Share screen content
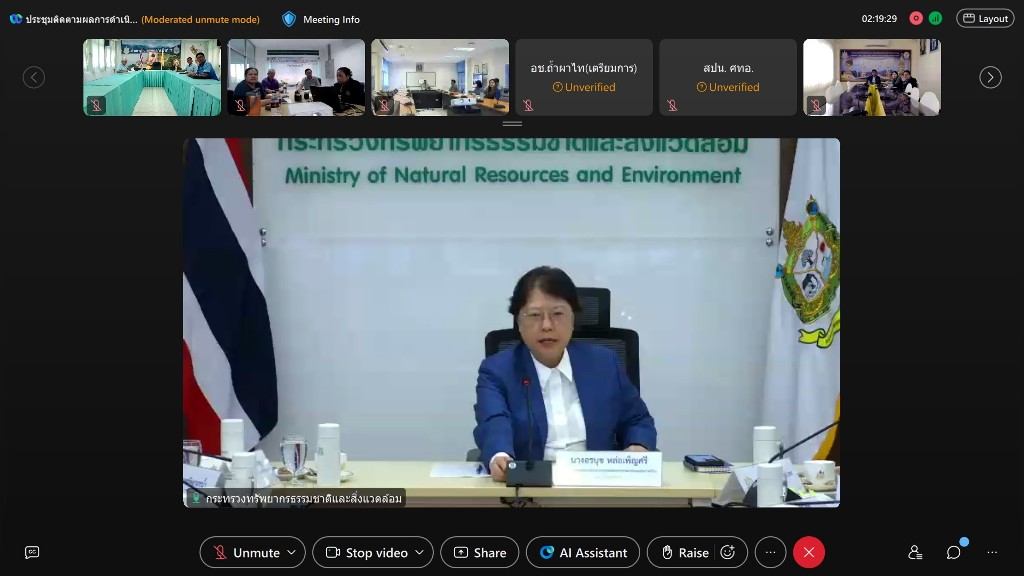1024x576 pixels. tap(480, 552)
